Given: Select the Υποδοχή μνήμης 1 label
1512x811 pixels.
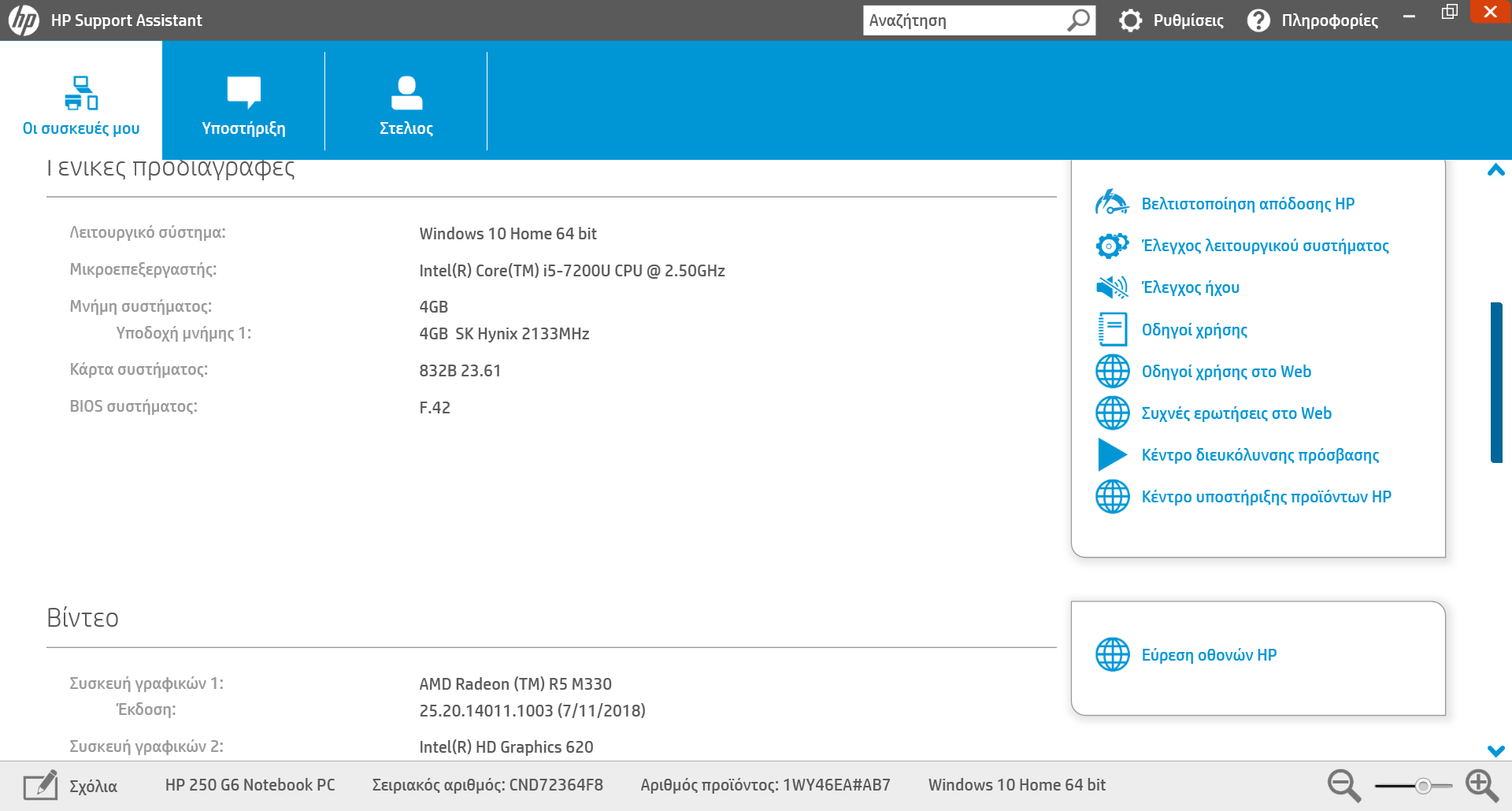Looking at the screenshot, I should pos(183,333).
